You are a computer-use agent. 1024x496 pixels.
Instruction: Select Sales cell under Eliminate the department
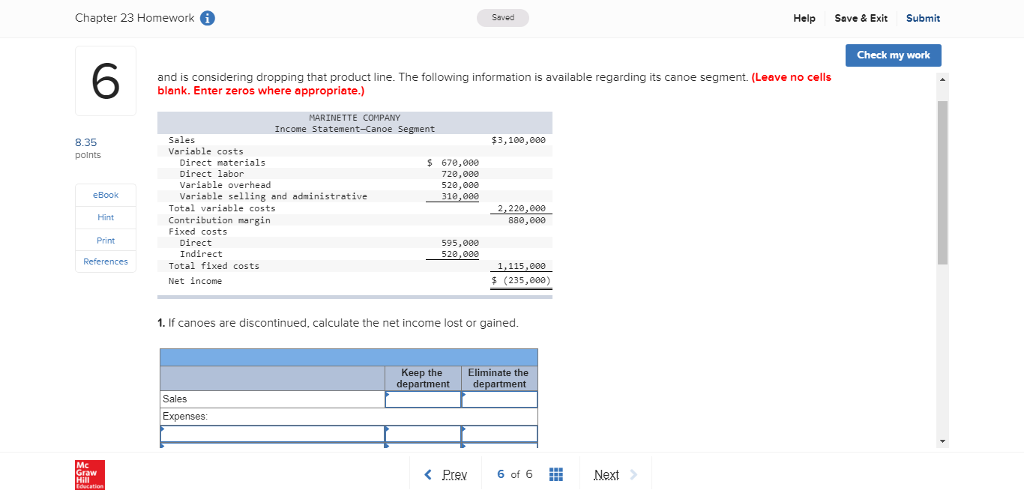(499, 399)
